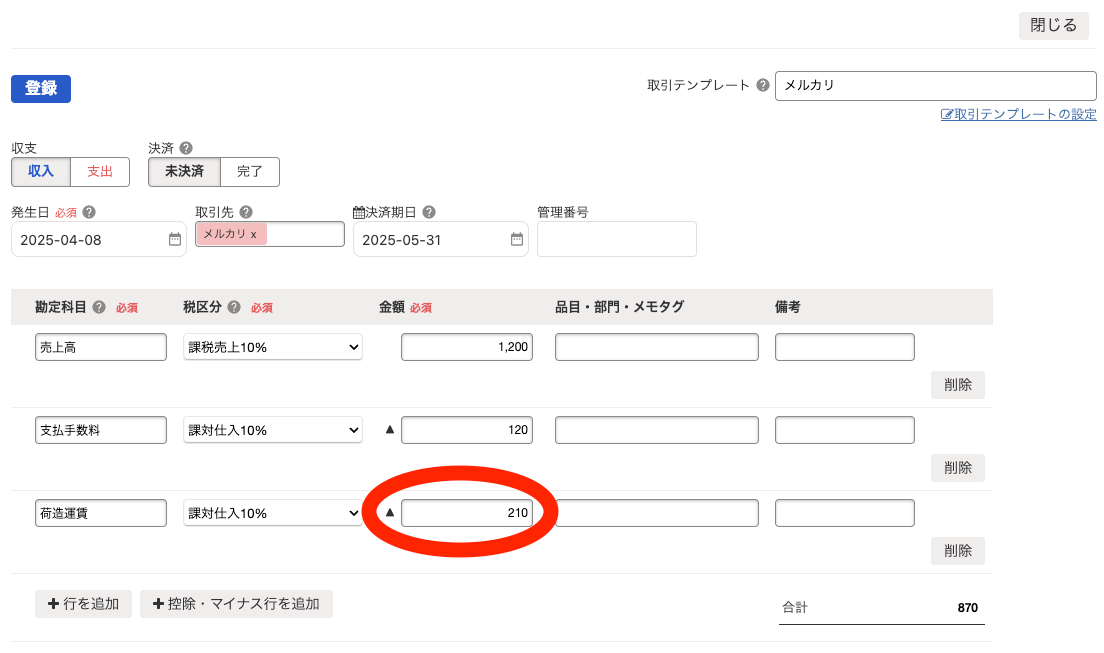Image resolution: width=1104 pixels, height=653 pixels.
Task: Click inside the 管理番号 input field
Action: [616, 239]
